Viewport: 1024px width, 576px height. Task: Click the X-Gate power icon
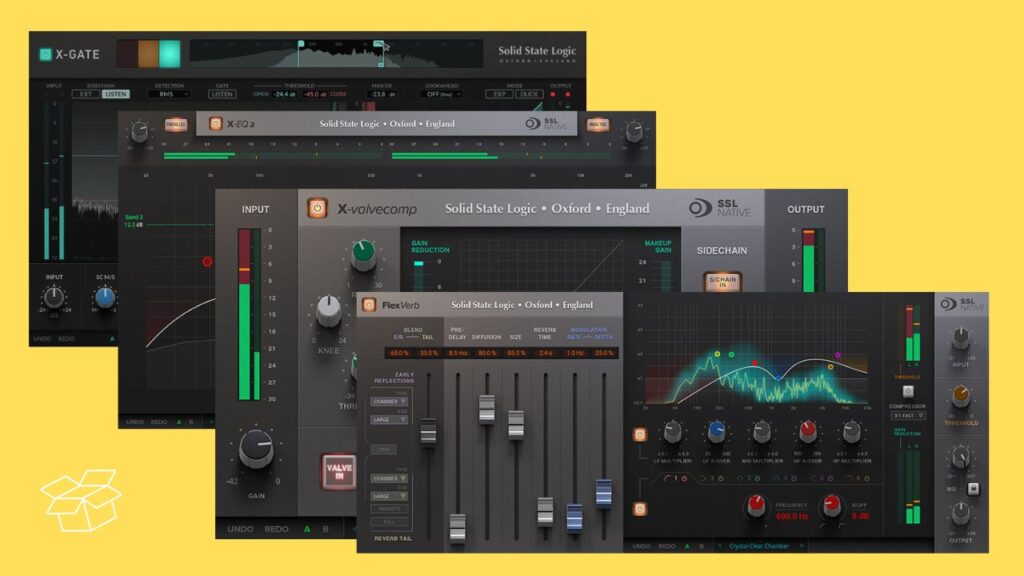(45, 55)
